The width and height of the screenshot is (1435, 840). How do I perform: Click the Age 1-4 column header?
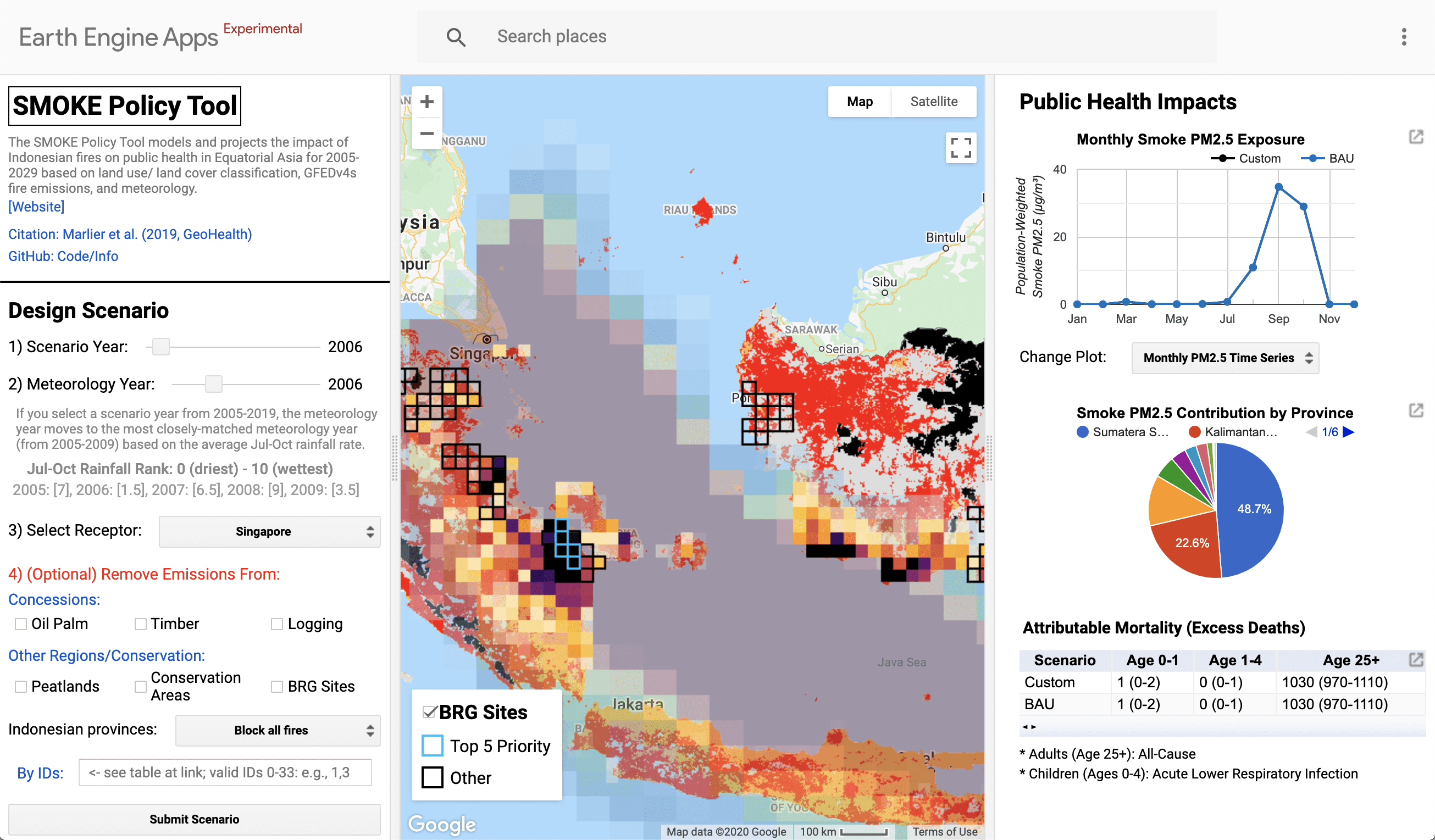click(x=1234, y=660)
